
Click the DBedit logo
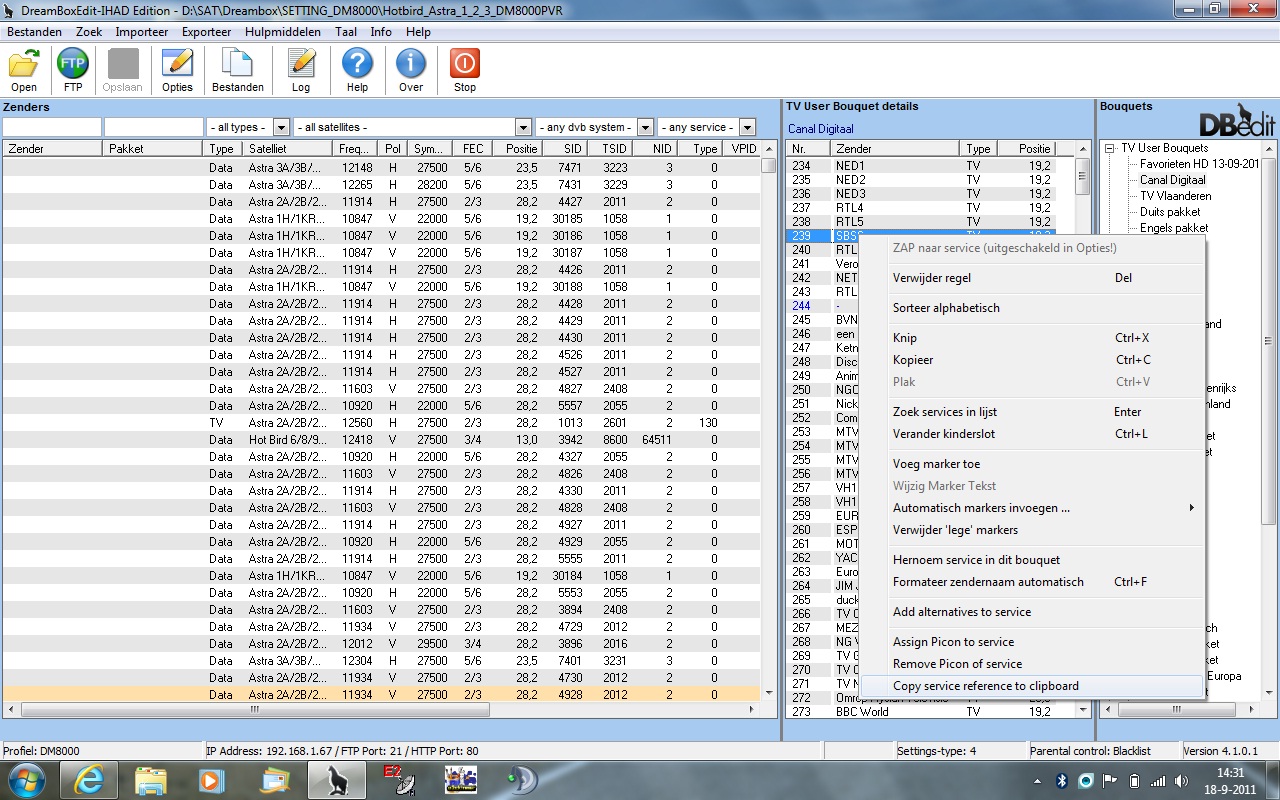(1238, 120)
